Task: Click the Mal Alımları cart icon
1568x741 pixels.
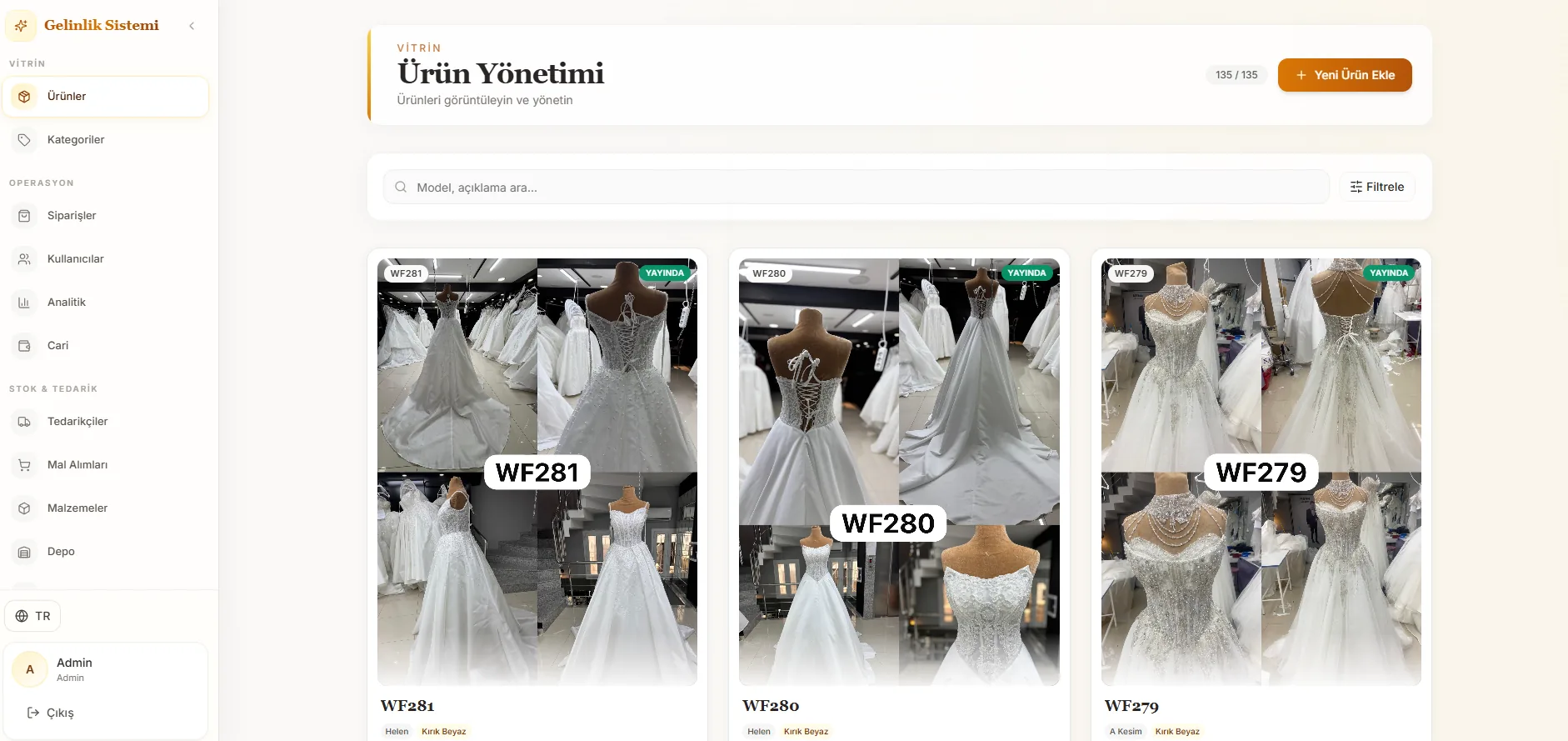Action: click(x=24, y=465)
